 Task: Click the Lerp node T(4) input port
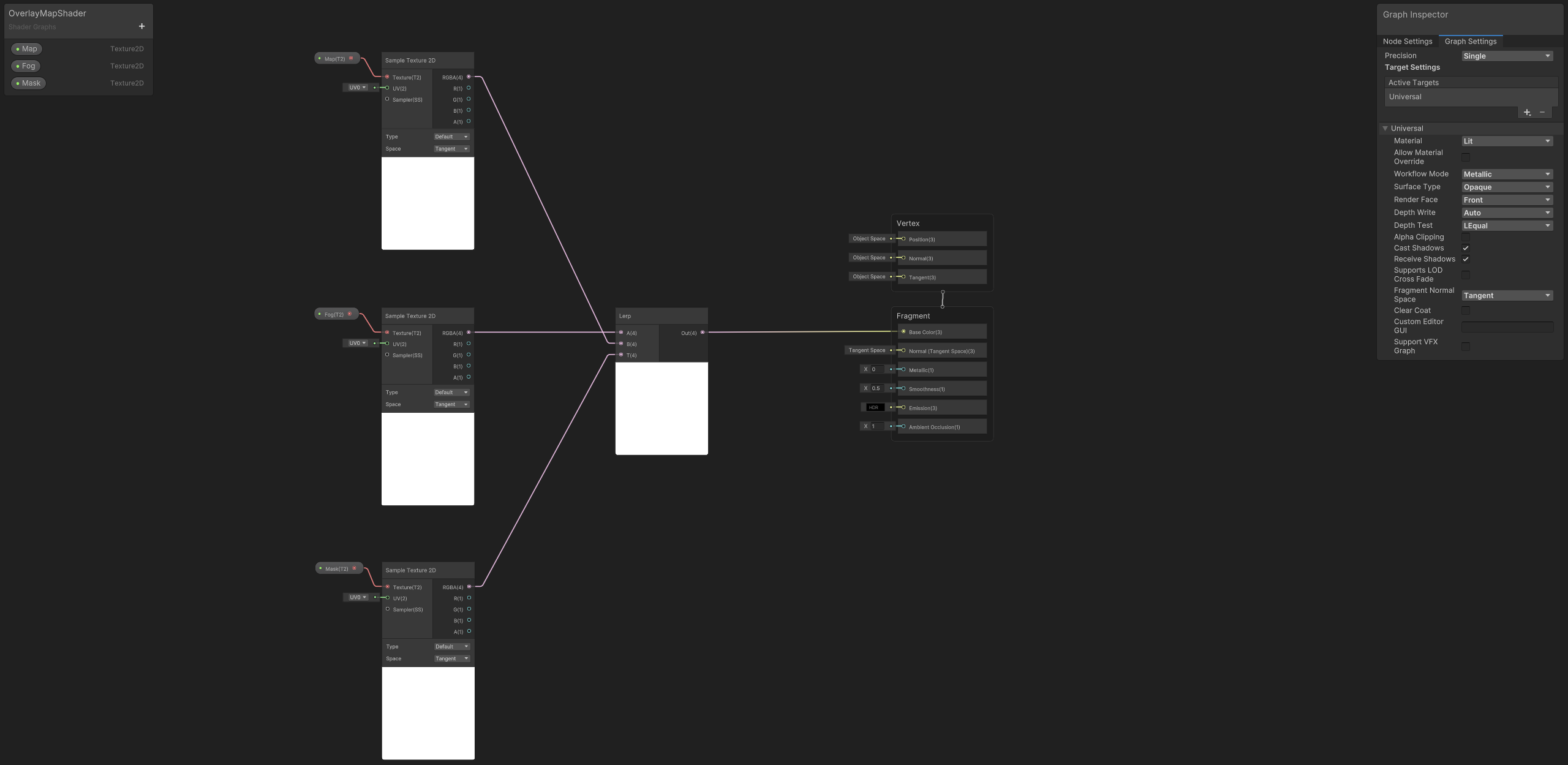pyautogui.click(x=621, y=355)
